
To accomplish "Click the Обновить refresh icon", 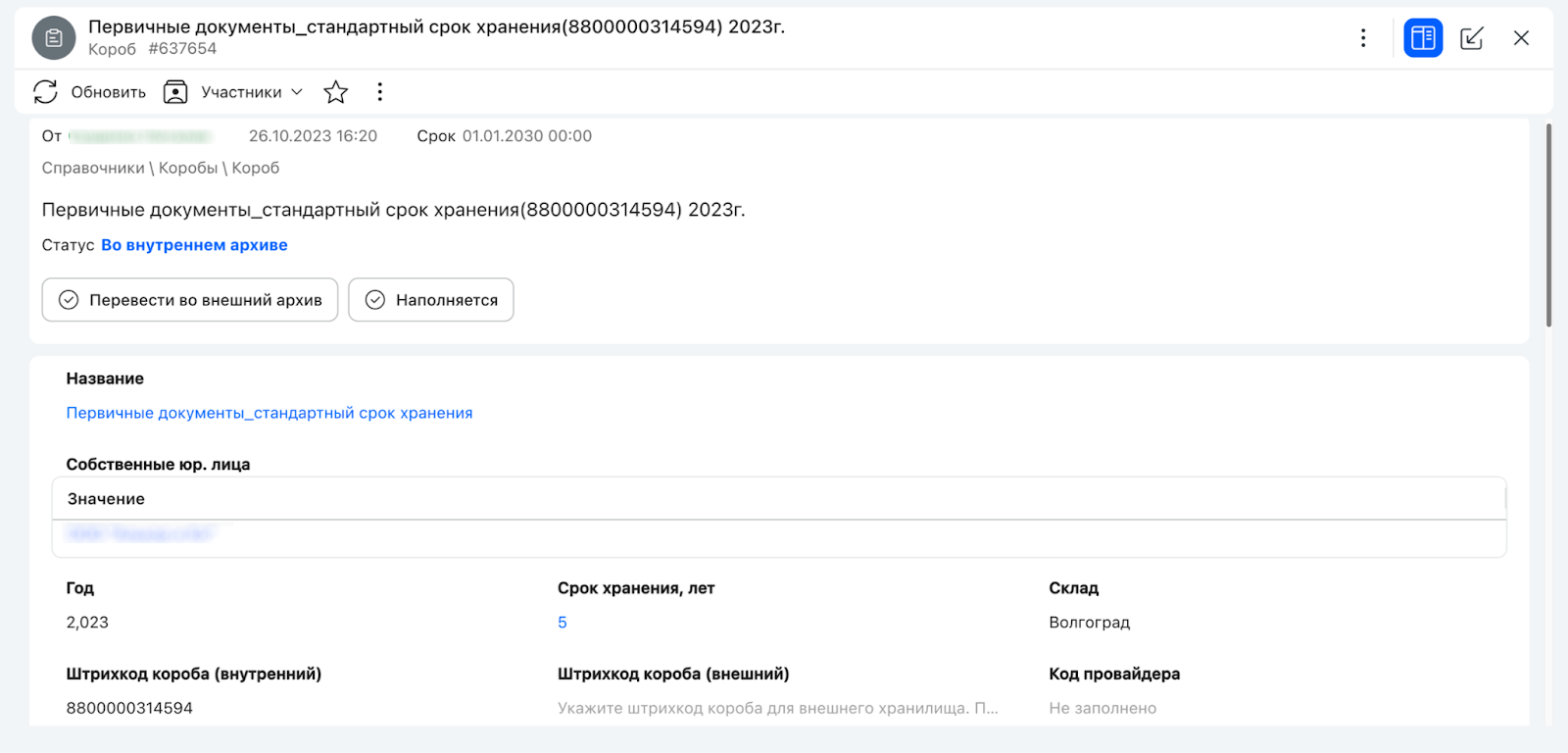I will pos(46,92).
